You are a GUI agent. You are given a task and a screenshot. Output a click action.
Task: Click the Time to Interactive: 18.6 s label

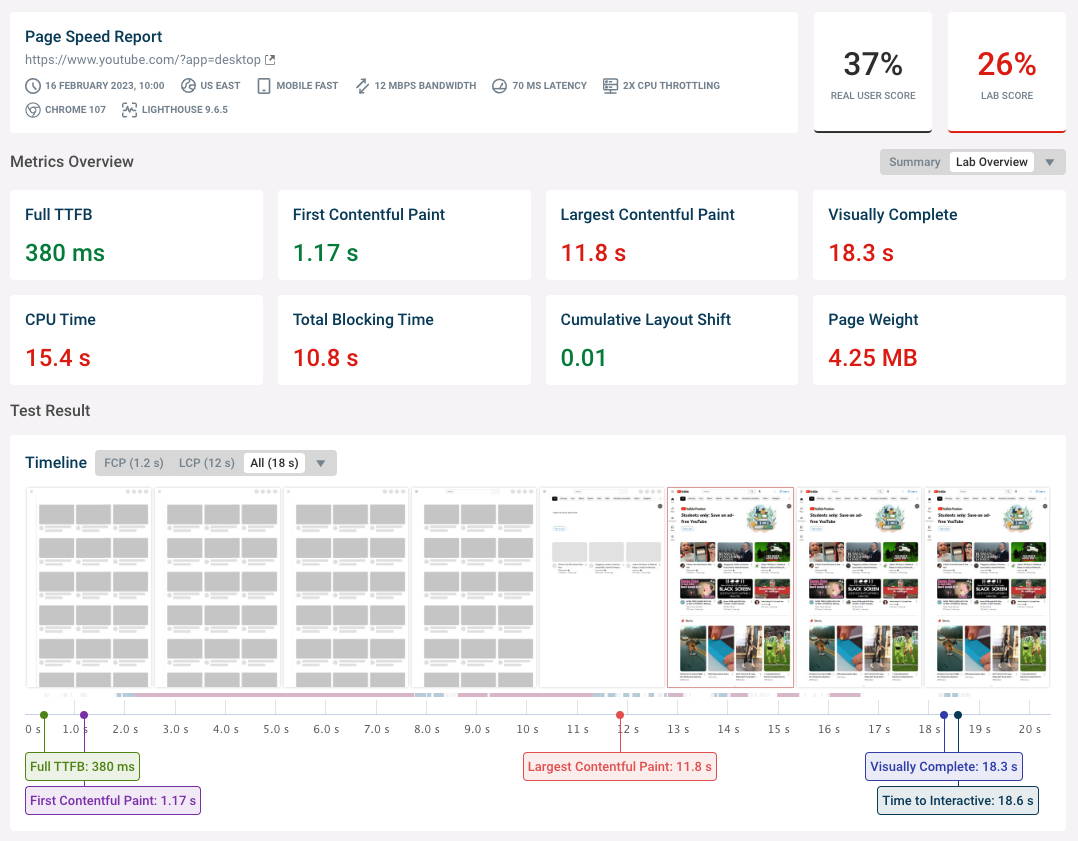(x=958, y=800)
